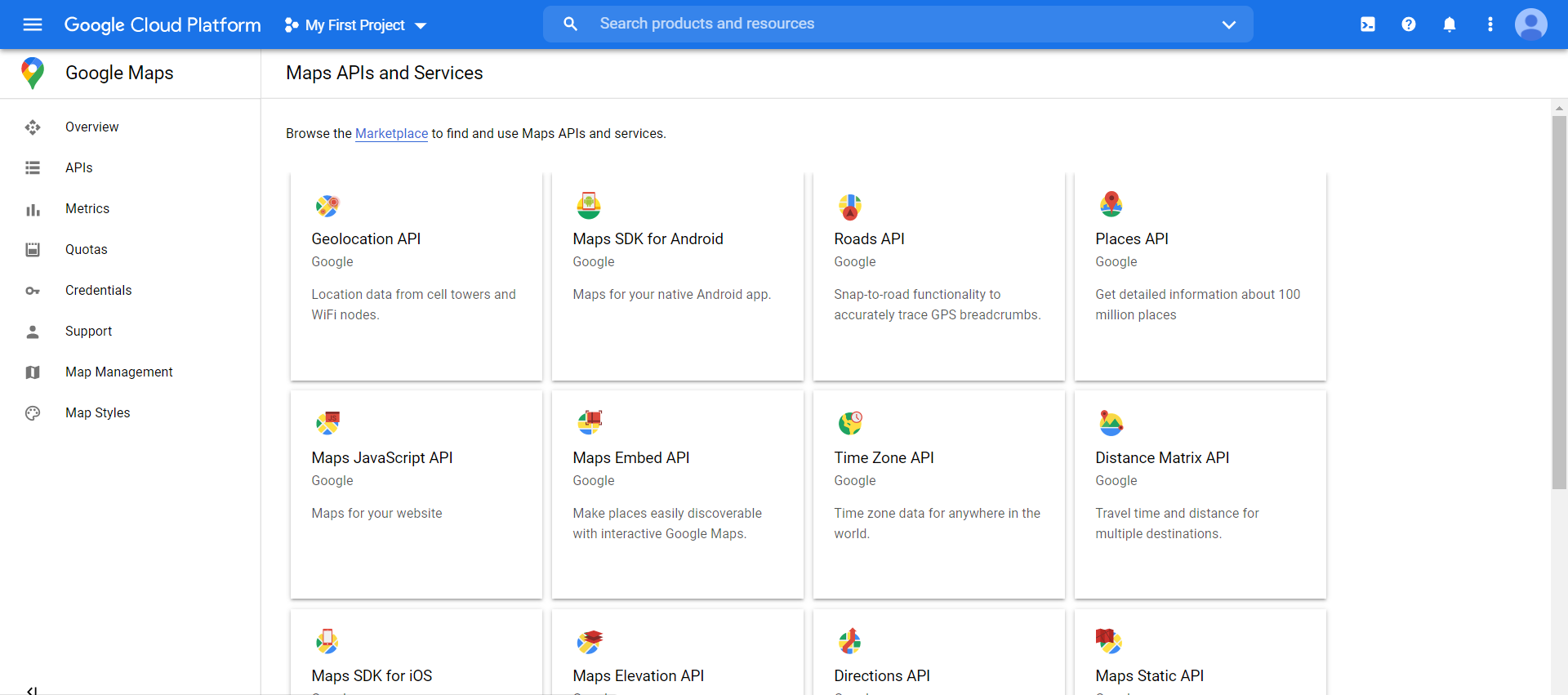Open the Maps SDK for iOS title

tap(372, 675)
